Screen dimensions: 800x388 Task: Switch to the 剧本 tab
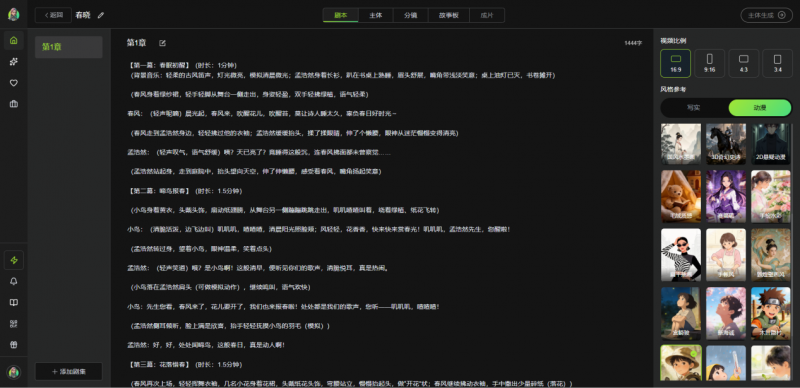point(340,15)
